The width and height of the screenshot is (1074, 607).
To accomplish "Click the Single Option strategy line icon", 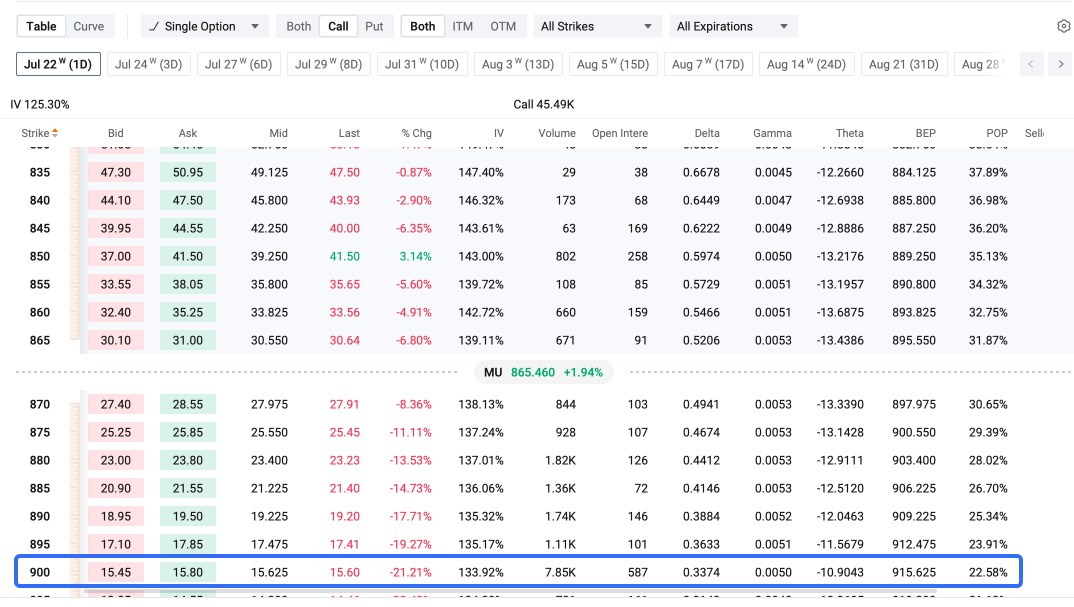I will click(153, 27).
